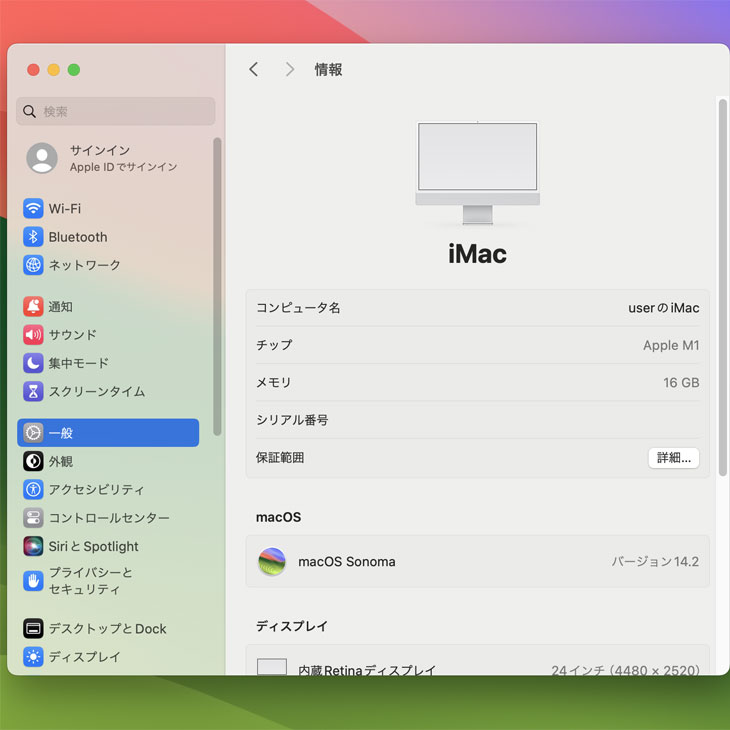Select the 集中モード moon icon
The width and height of the screenshot is (730, 730).
pos(33,363)
